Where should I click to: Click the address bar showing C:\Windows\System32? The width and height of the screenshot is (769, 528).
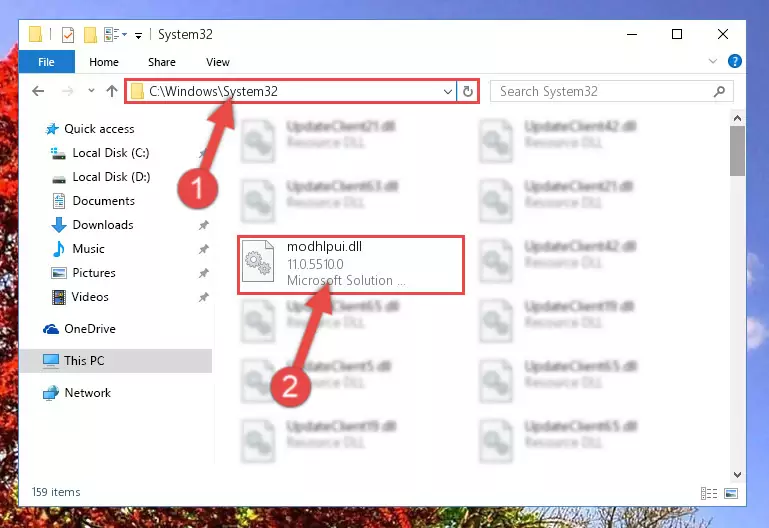[x=290, y=92]
